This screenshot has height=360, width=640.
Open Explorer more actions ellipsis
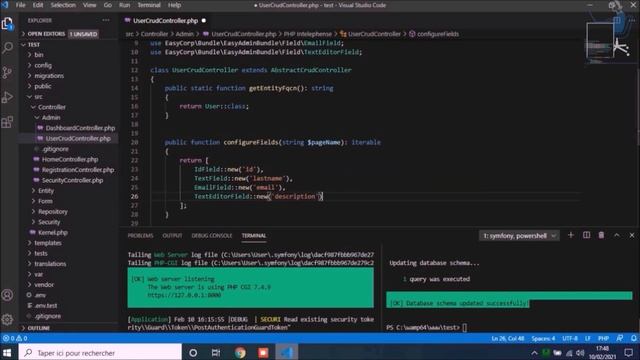pyautogui.click(x=106, y=20)
